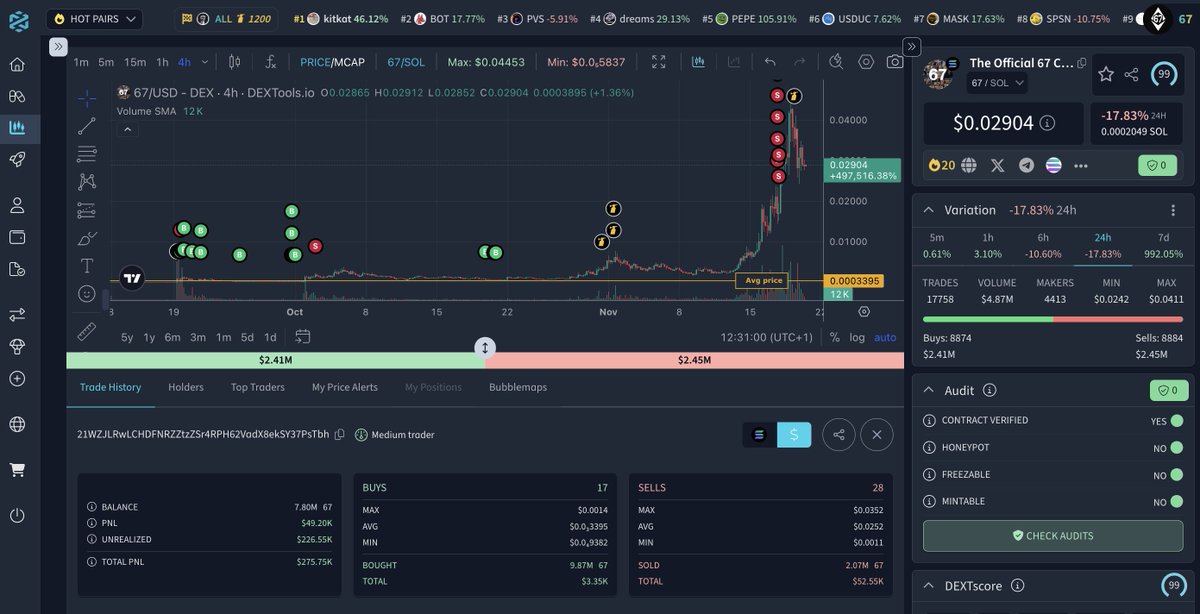Select the 1h chart interval
The width and height of the screenshot is (1200, 614).
162,62
